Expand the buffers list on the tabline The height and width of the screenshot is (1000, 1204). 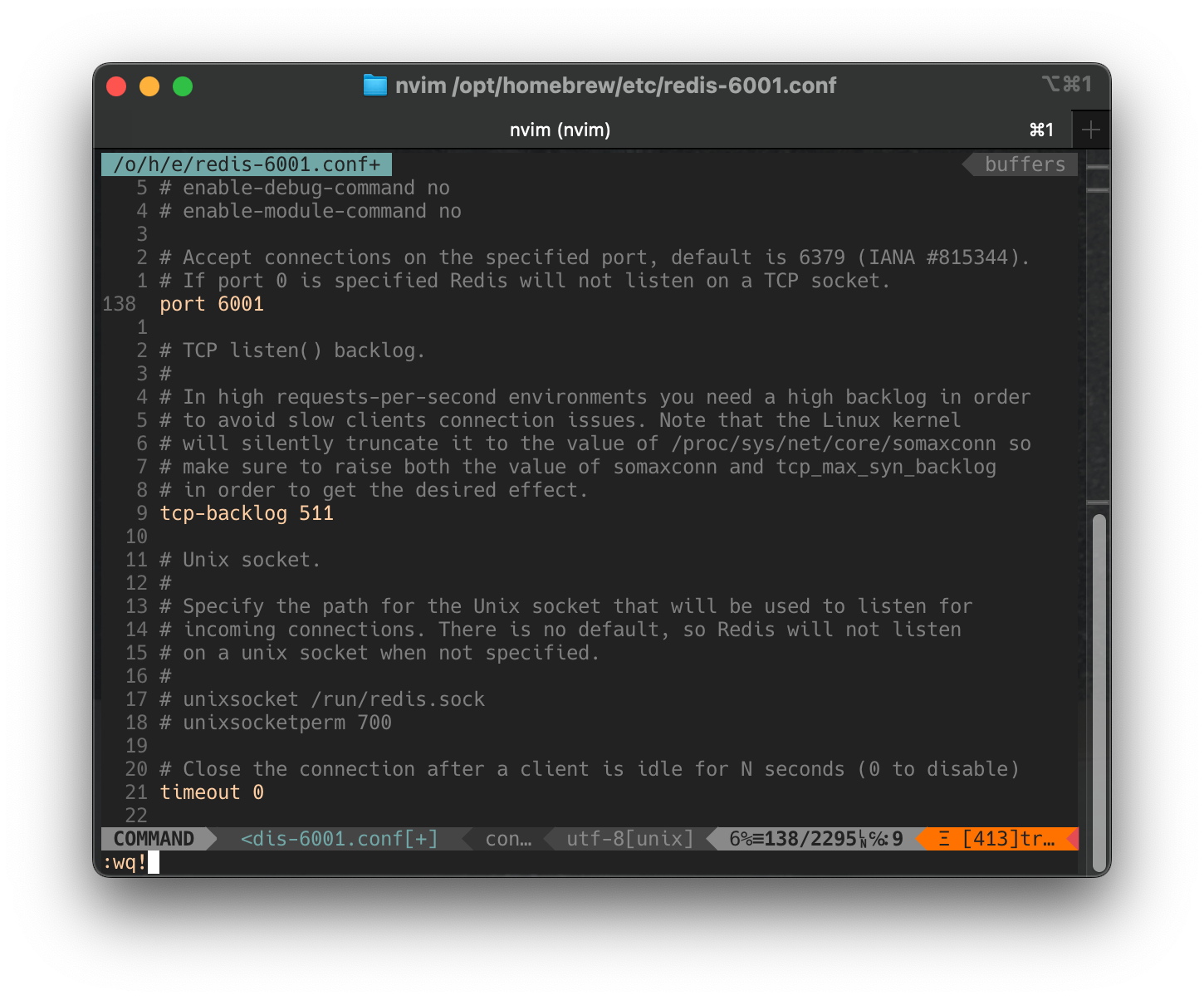[1025, 164]
